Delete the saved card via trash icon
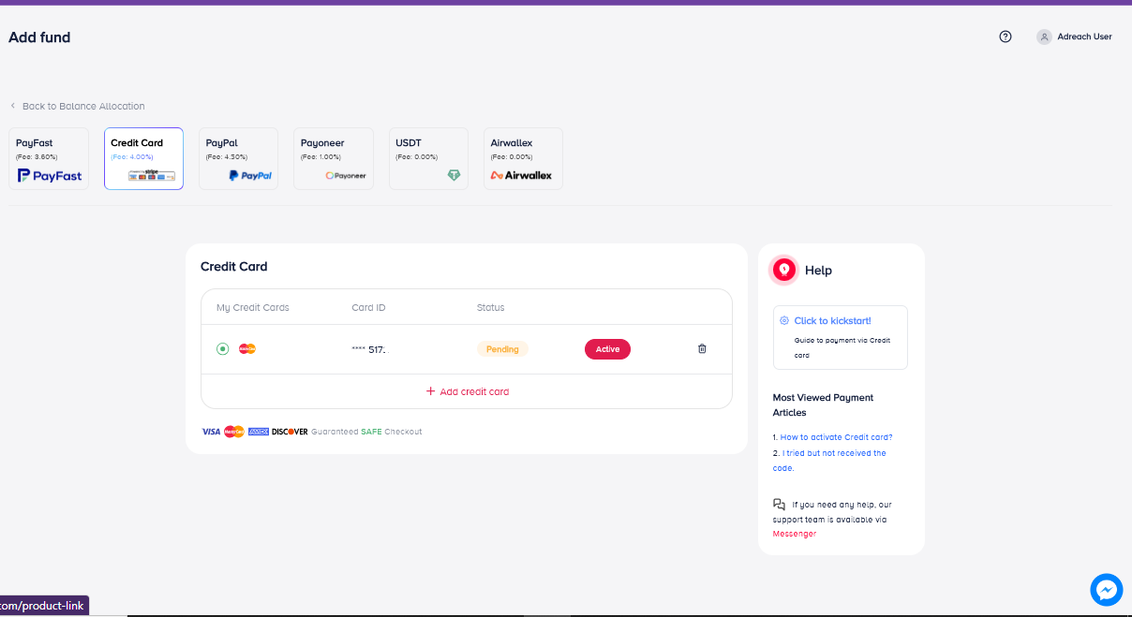Screen dimensions: 1132x617 pyautogui.click(x=702, y=349)
